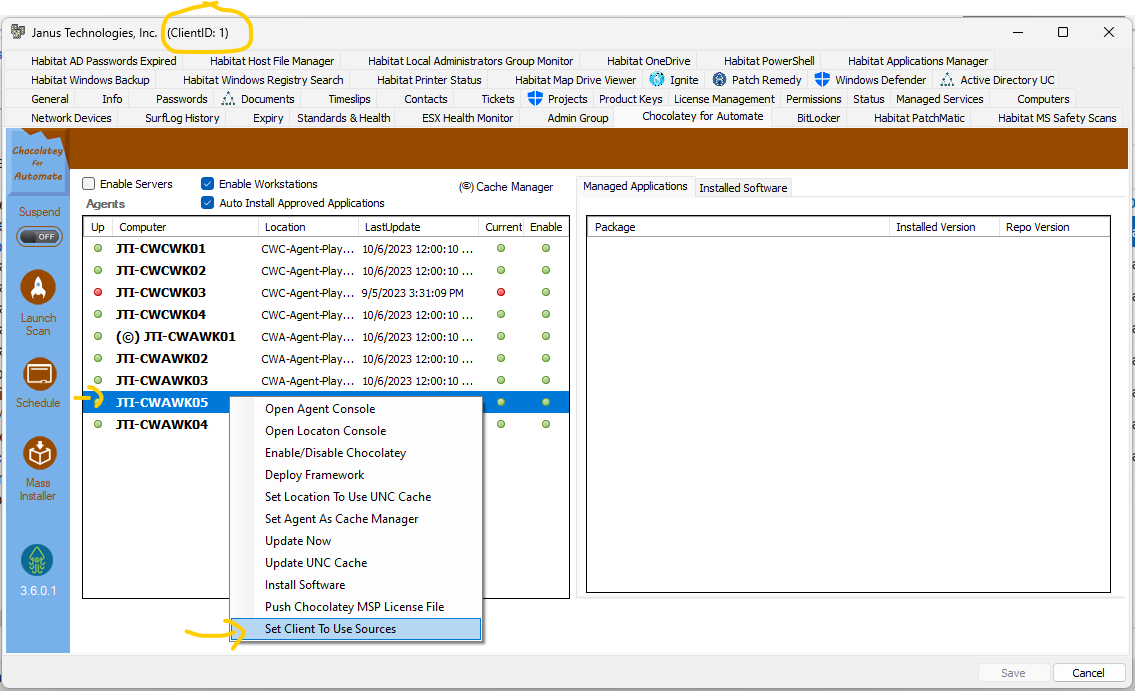Click the Repo Version column header
1135x691 pixels.
click(1054, 227)
